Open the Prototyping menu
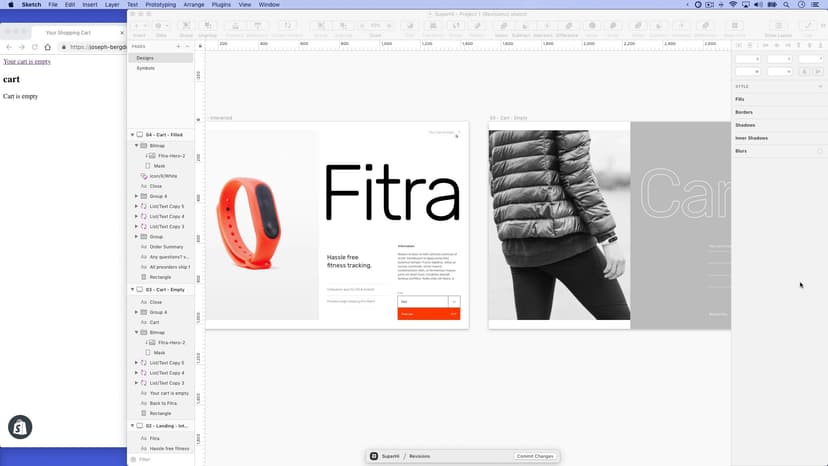Screen dimensions: 828x466 tap(160, 4)
